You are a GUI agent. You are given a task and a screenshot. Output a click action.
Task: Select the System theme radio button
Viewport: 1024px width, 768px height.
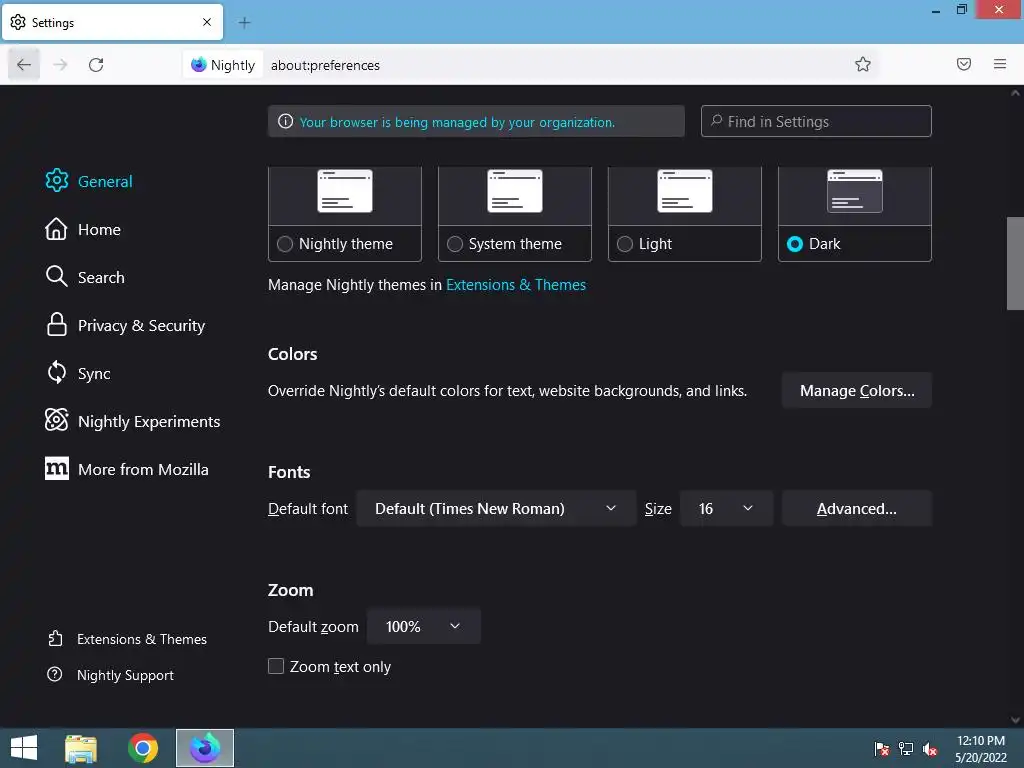pos(455,244)
